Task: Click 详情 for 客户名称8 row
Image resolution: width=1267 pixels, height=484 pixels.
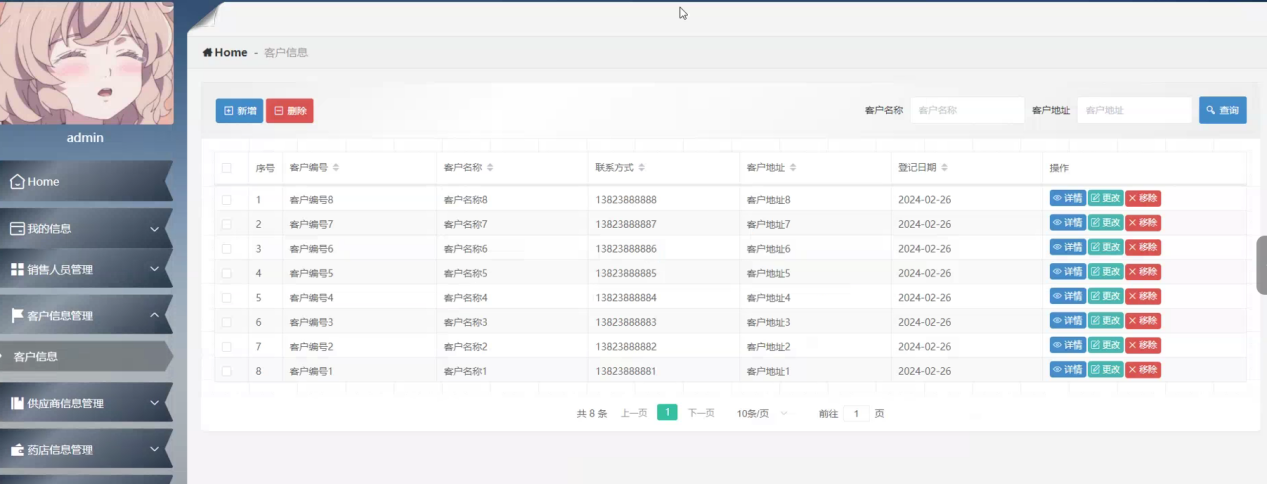Action: coord(1067,199)
